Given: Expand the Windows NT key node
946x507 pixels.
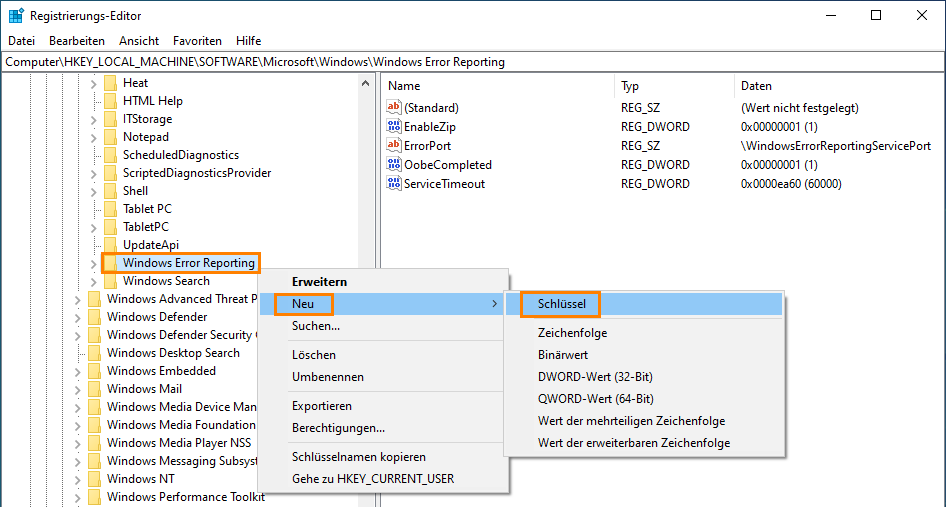Looking at the screenshot, I should [x=77, y=480].
